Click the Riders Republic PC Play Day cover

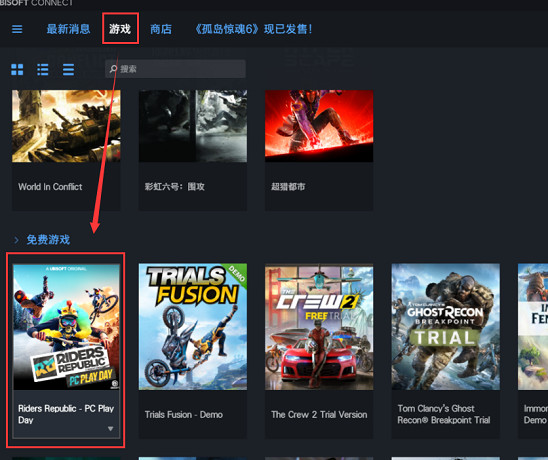pyautogui.click(x=66, y=327)
